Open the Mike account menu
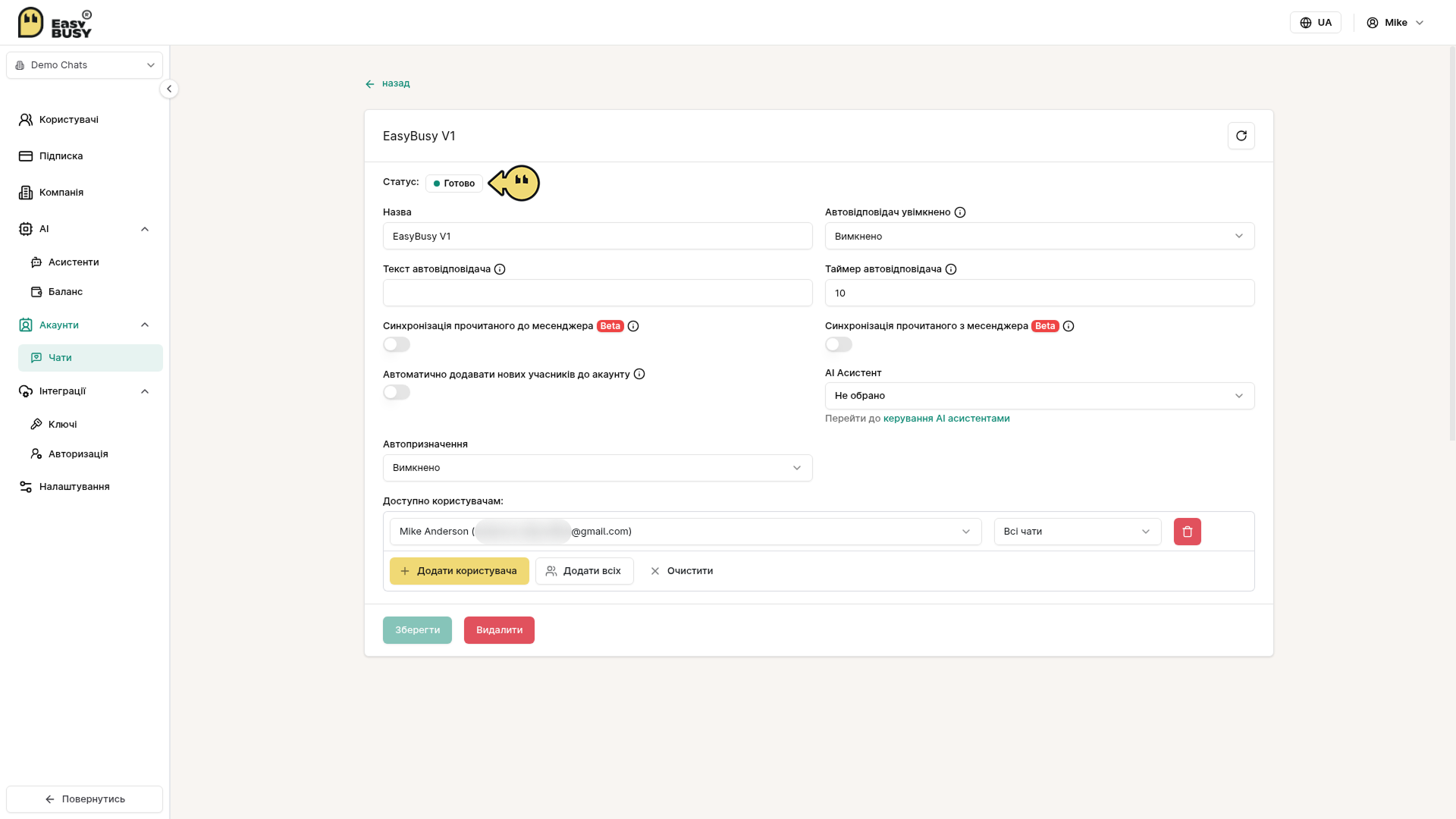Viewport: 1456px width, 819px height. [x=1395, y=23]
